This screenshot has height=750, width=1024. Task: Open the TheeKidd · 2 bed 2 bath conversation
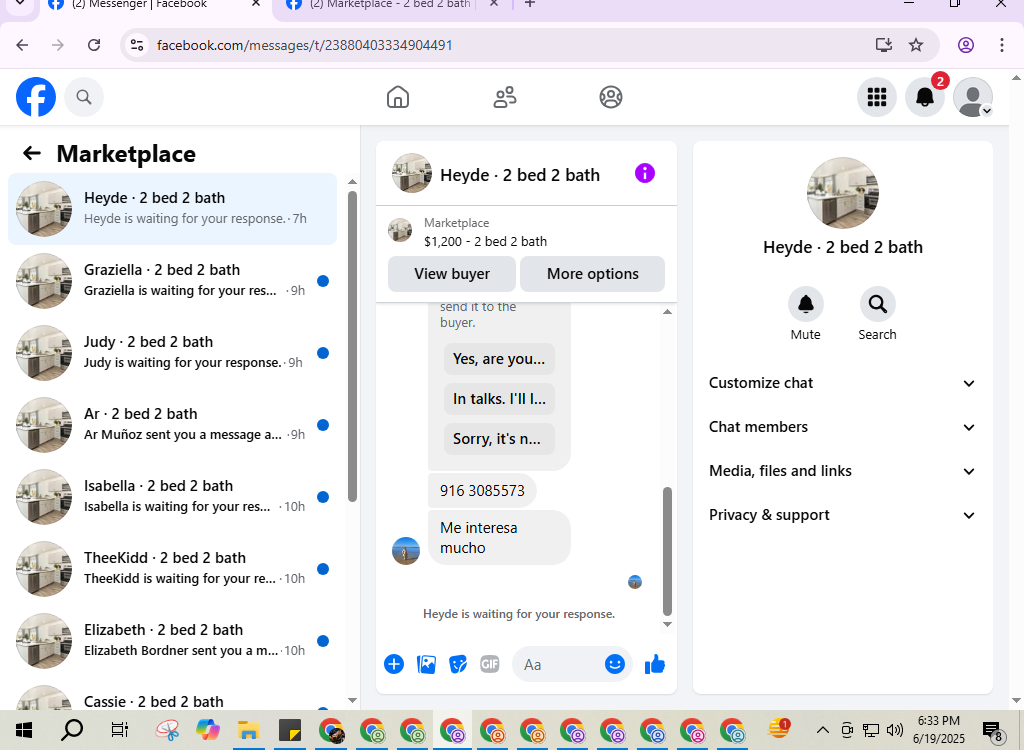pos(172,568)
